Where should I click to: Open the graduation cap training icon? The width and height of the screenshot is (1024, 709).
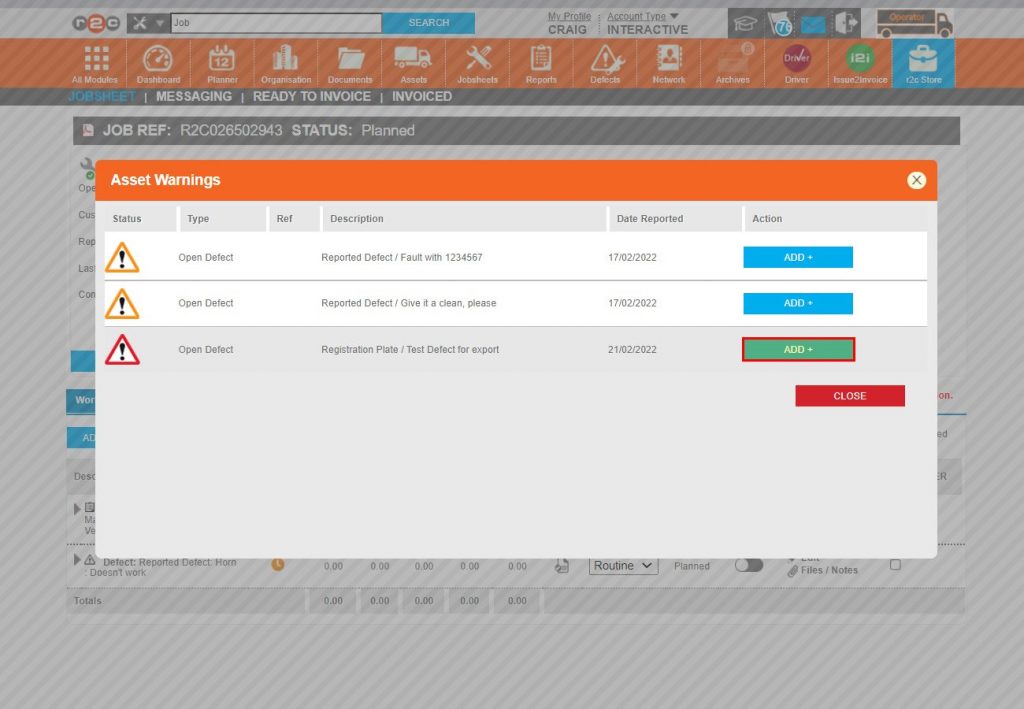(x=745, y=24)
